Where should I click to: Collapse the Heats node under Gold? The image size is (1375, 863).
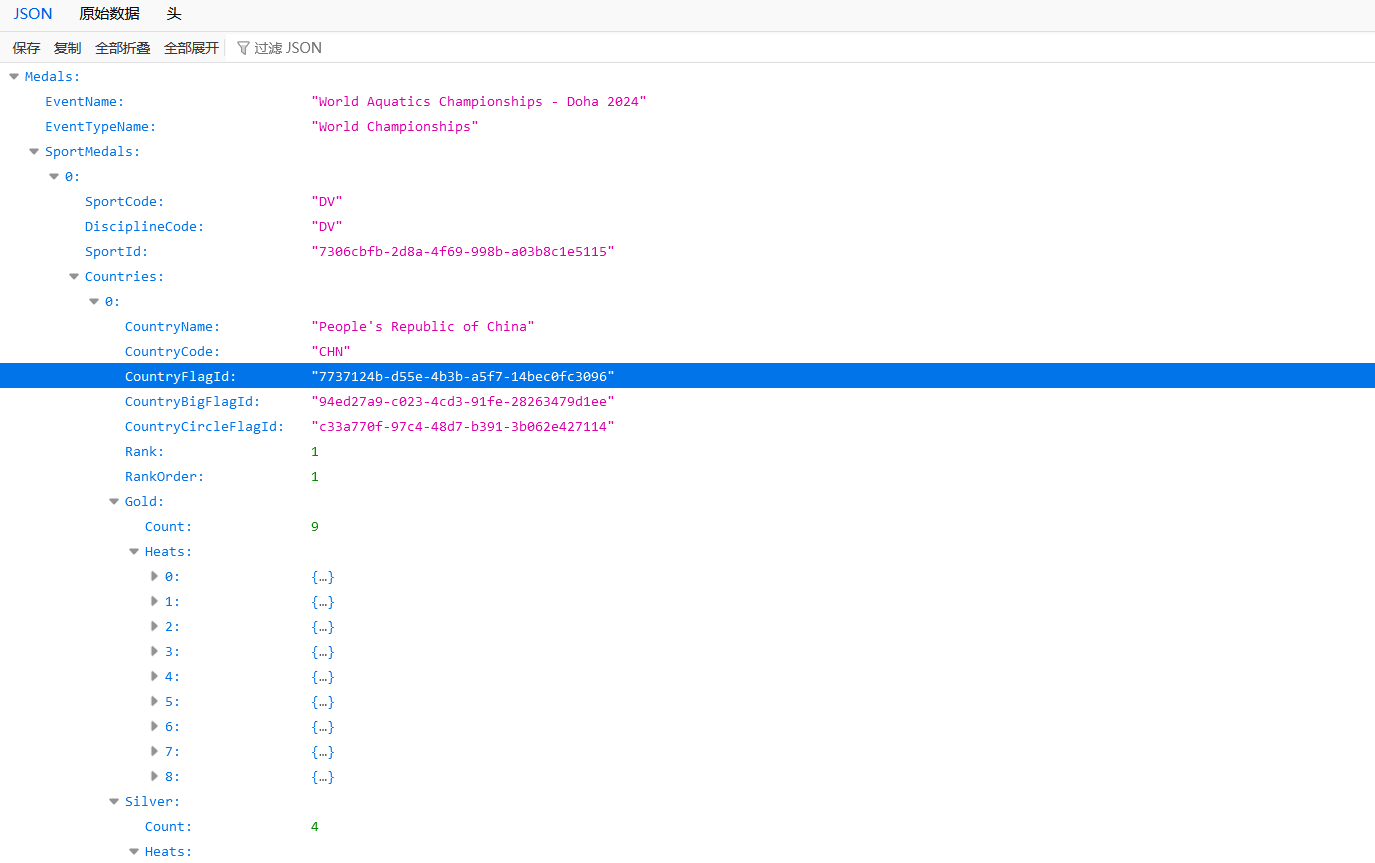point(134,551)
